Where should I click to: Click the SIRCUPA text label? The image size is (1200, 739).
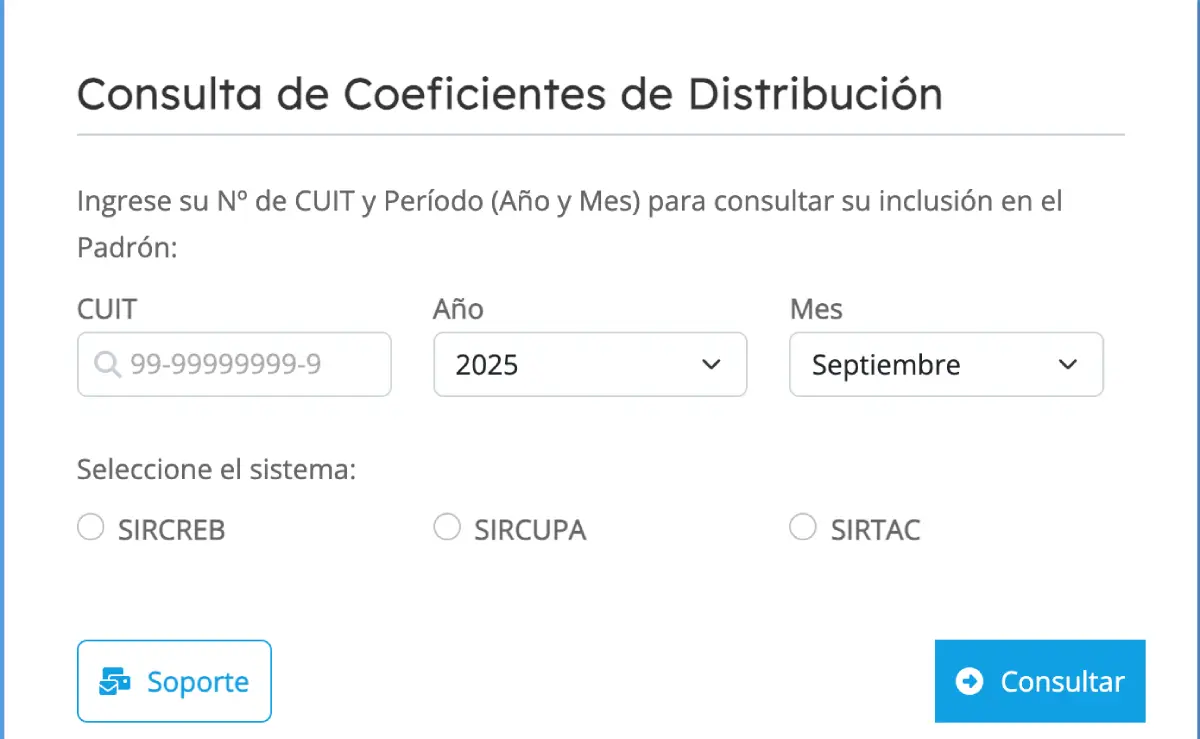click(530, 529)
